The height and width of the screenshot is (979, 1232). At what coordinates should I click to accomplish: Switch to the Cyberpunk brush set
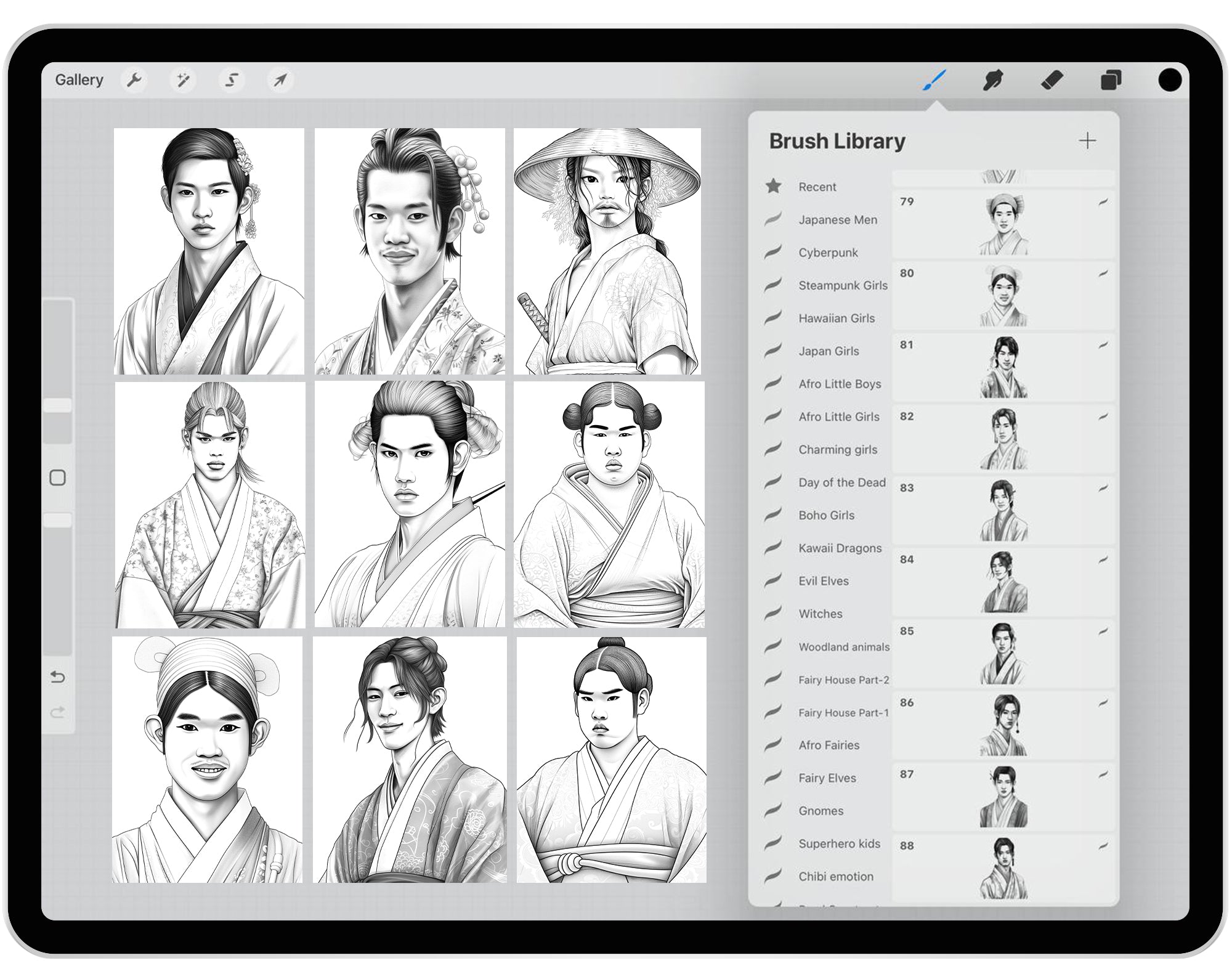(829, 253)
